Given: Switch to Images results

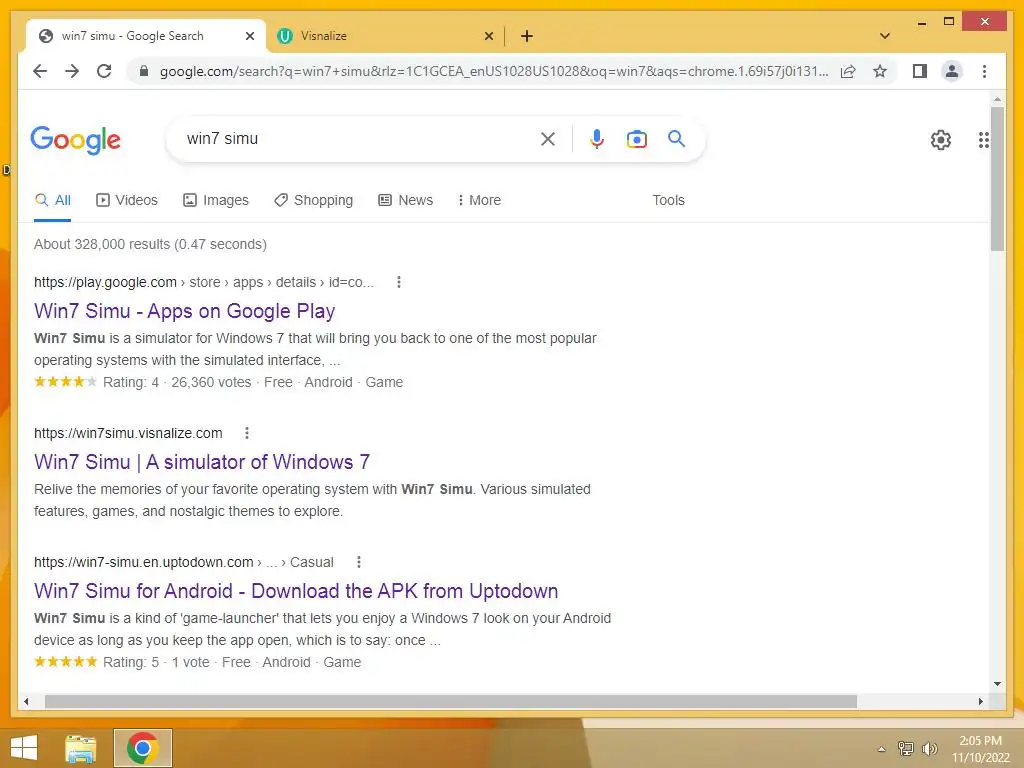Looking at the screenshot, I should click(216, 200).
